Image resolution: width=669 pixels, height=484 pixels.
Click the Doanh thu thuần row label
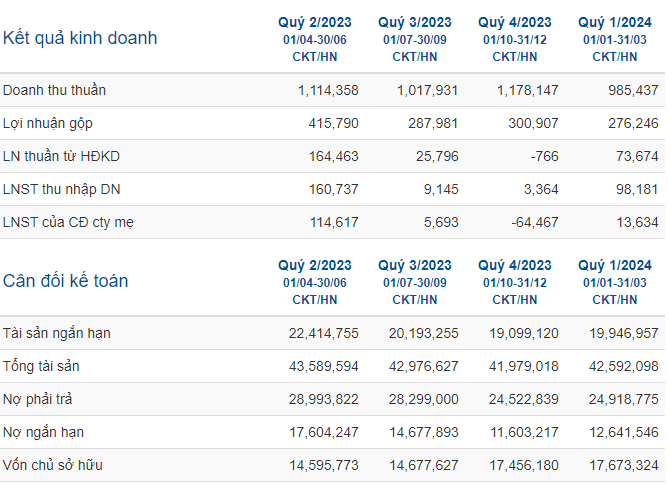click(x=54, y=90)
